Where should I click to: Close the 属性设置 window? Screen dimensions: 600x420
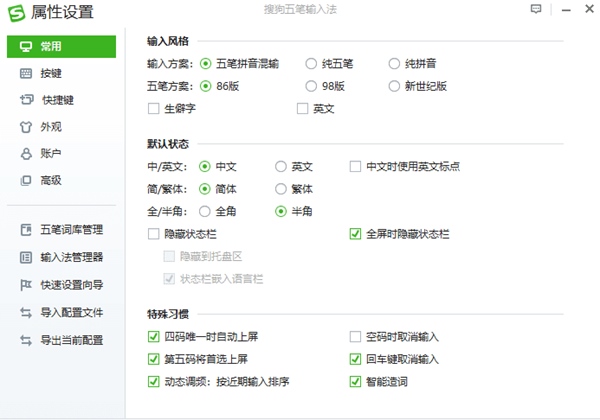pyautogui.click(x=589, y=9)
